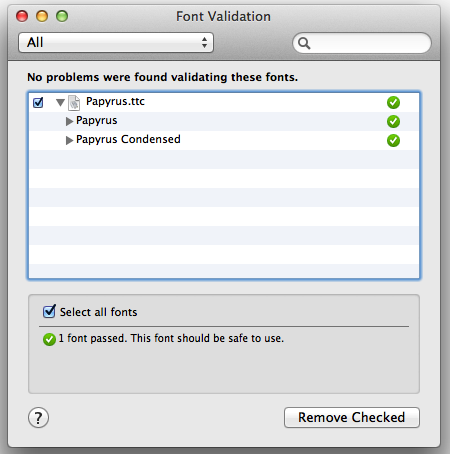Click the green zoom window button
This screenshot has width=450, height=454.
[62, 16]
